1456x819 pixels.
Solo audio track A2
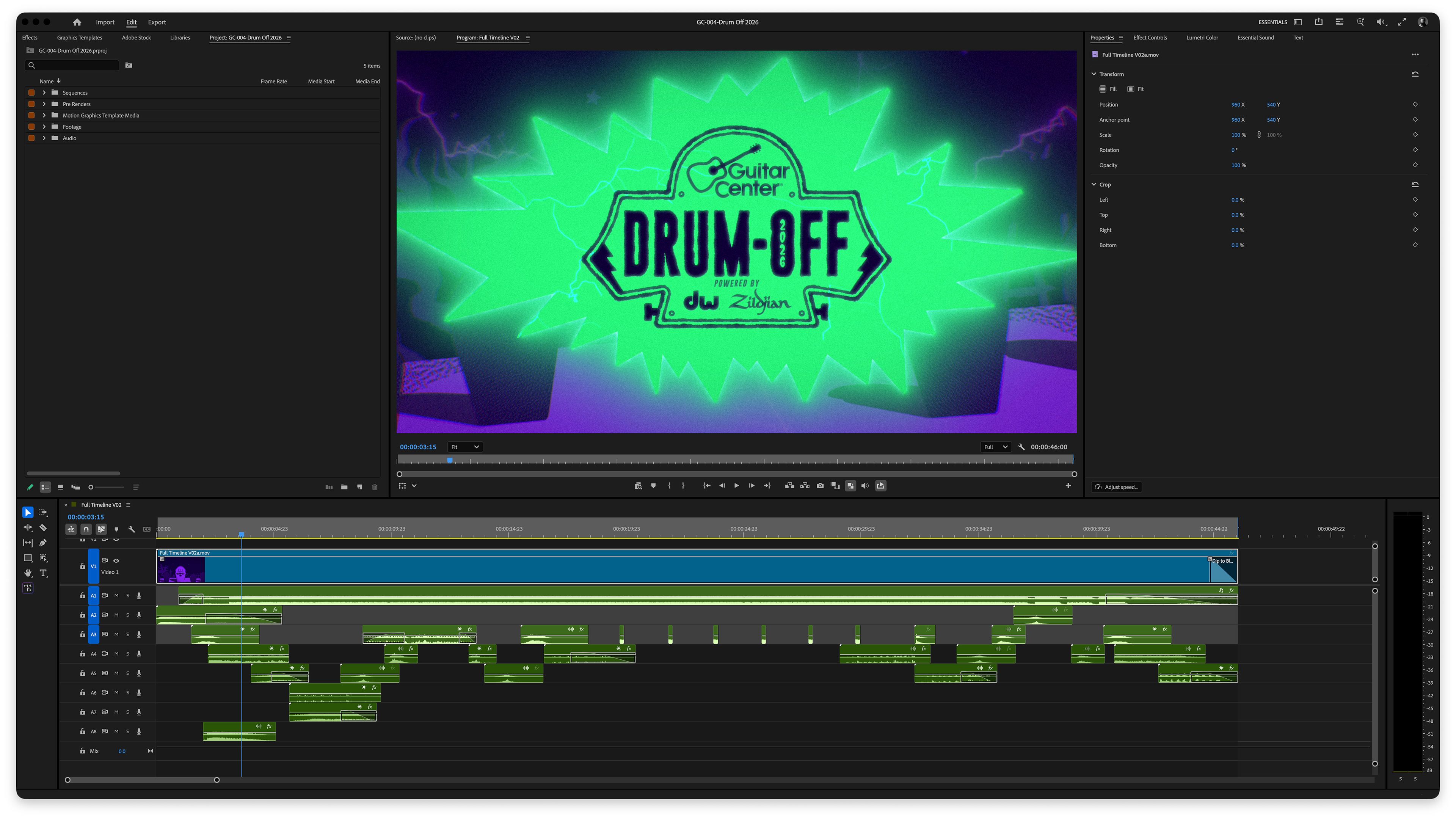pyautogui.click(x=128, y=615)
